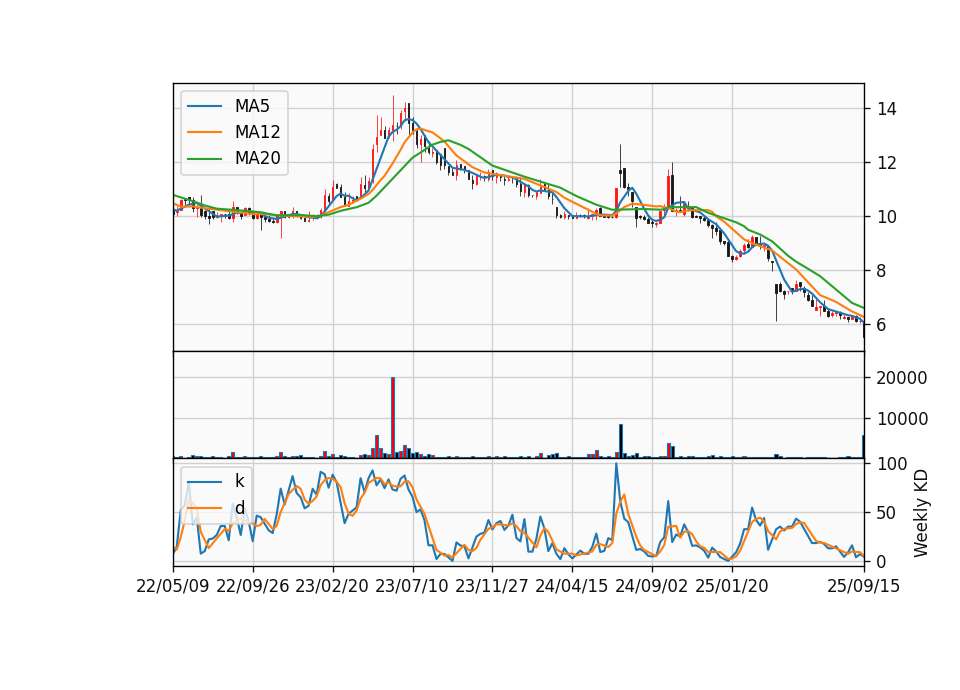This screenshot has width=960, height=690.
Task: Click the volume axis value 20000
Action: pos(902,378)
